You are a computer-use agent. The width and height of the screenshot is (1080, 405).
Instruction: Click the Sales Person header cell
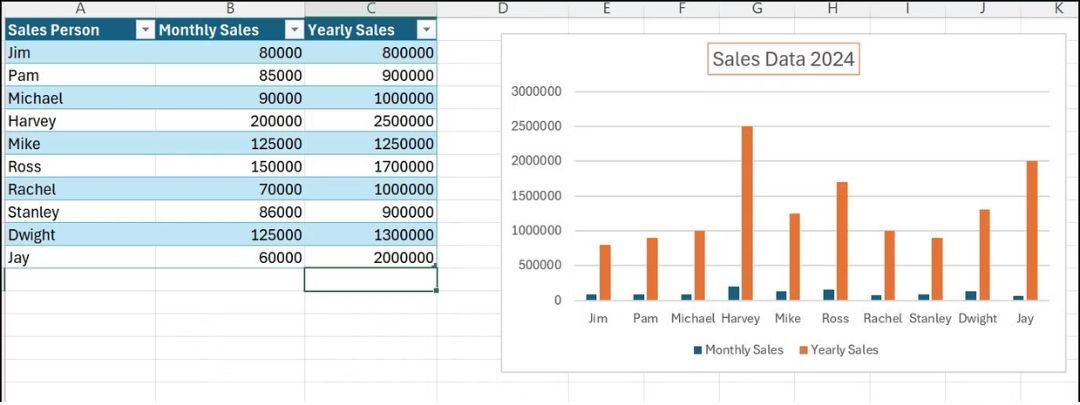(x=68, y=30)
